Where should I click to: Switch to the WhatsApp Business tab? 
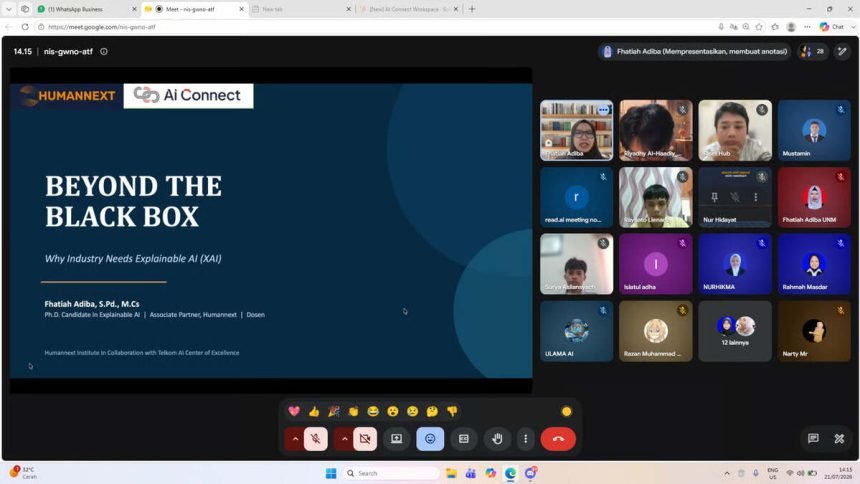coord(87,9)
